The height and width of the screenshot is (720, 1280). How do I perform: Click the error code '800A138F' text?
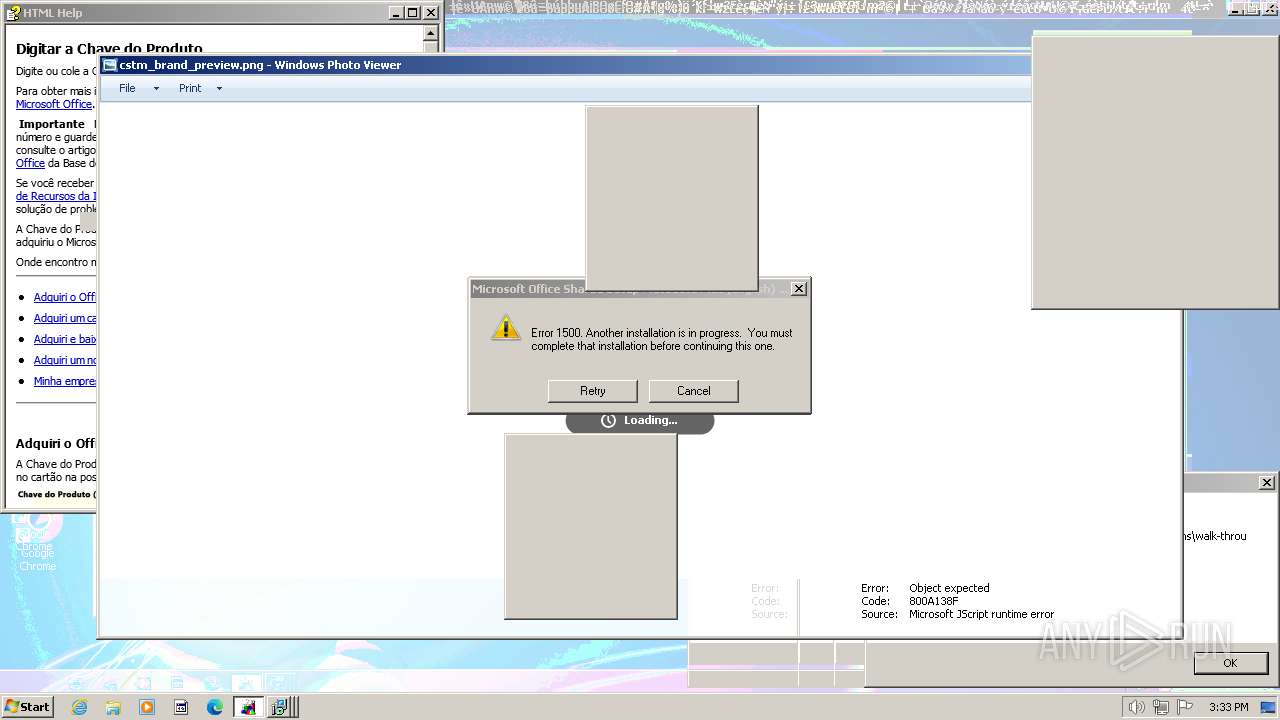933,601
